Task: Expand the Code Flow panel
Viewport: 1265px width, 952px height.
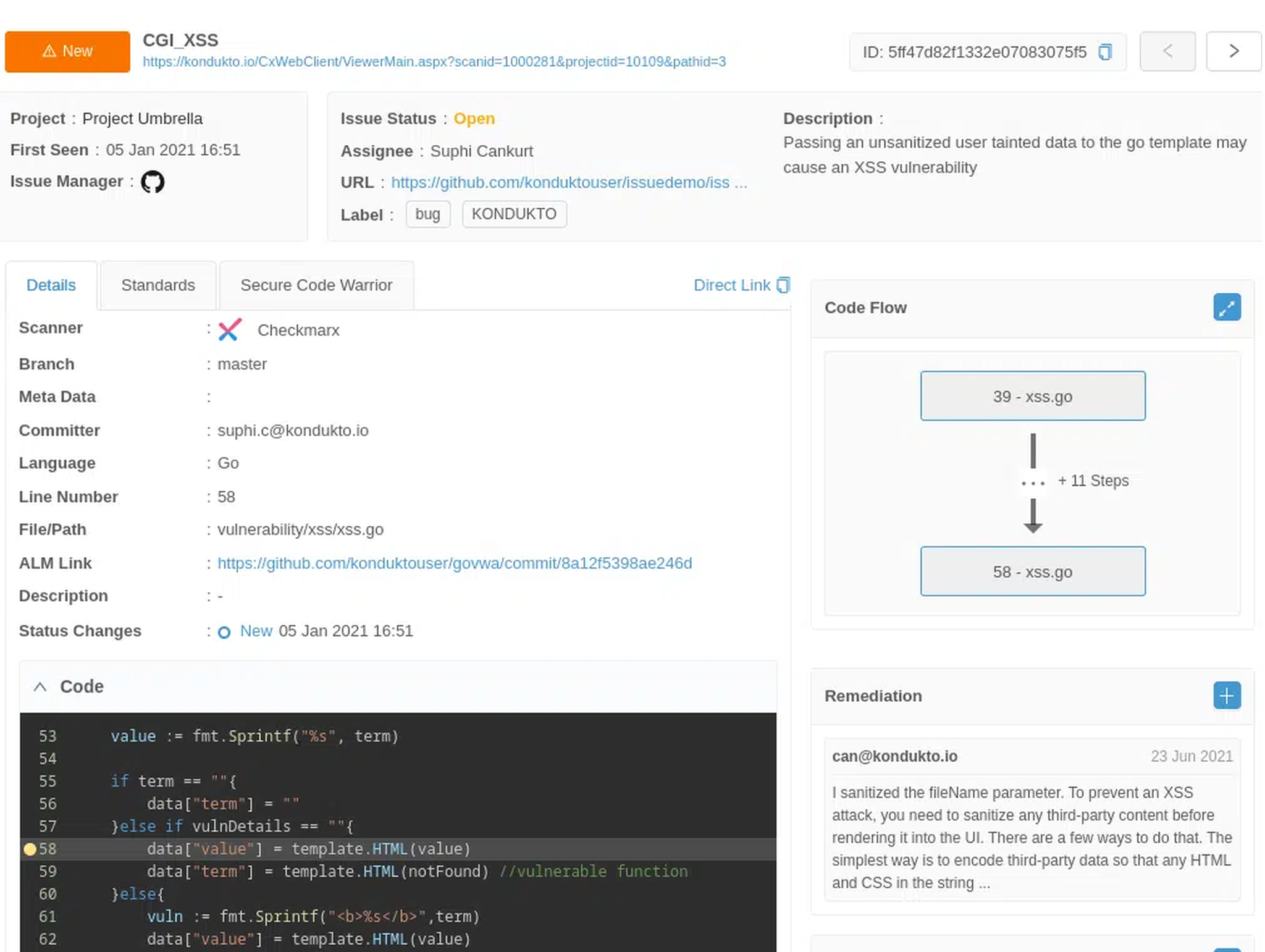Action: coord(1226,307)
